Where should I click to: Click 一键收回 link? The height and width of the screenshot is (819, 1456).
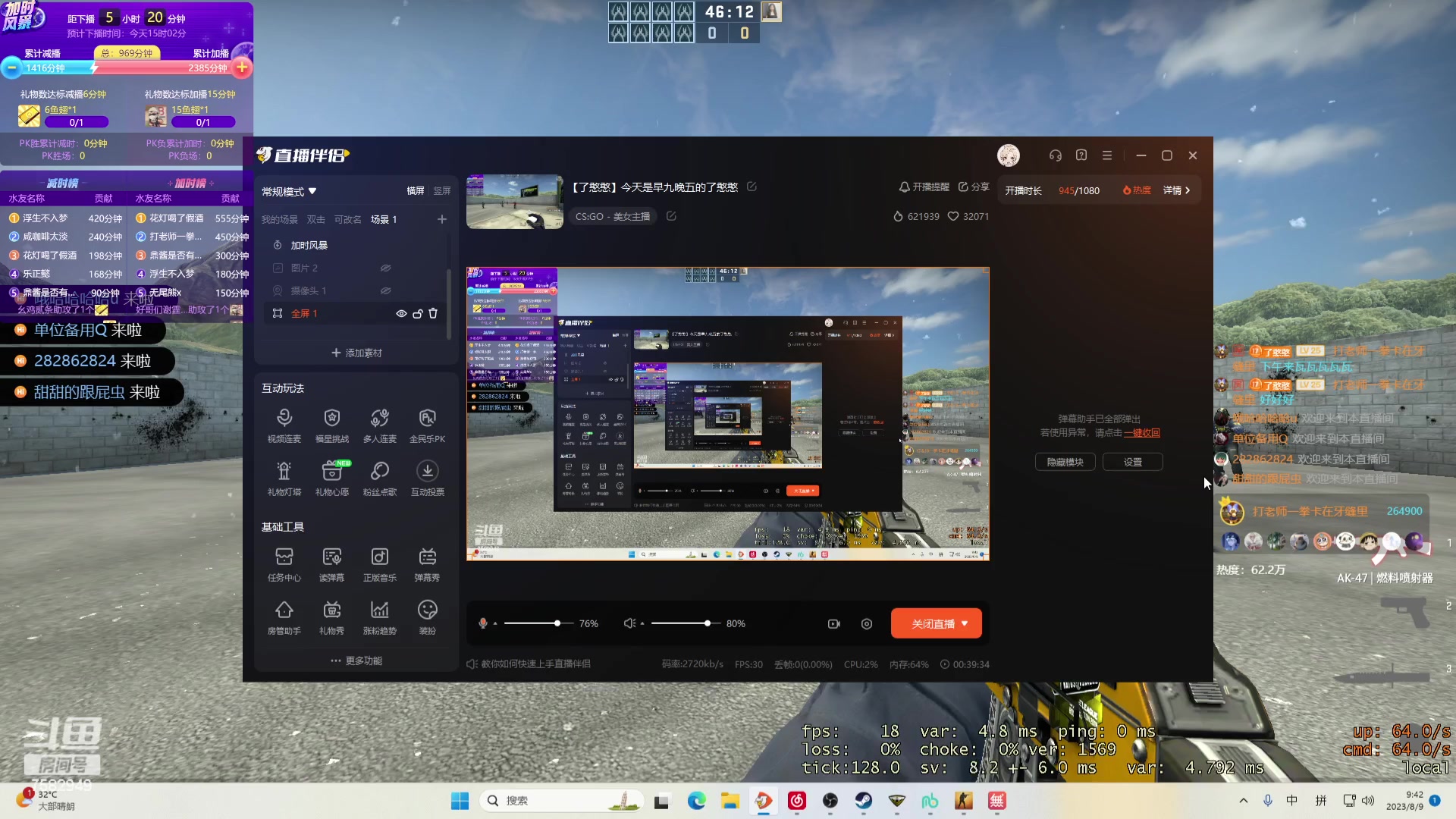[1141, 432]
